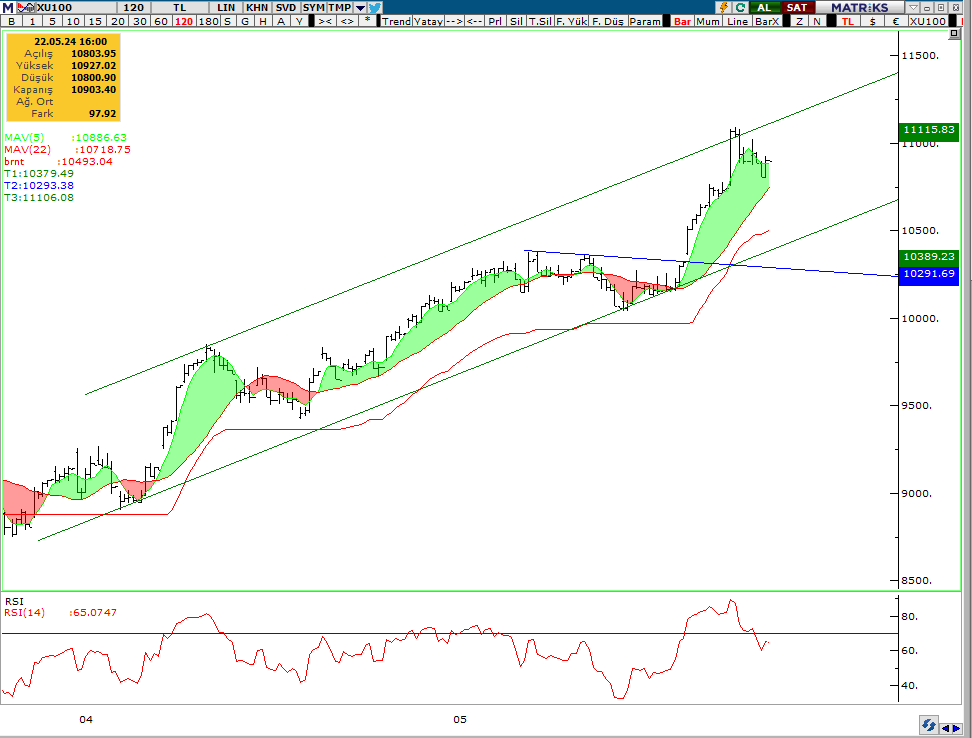Click the <> expand chart button
This screenshot has height=738, width=972.
tap(347, 21)
